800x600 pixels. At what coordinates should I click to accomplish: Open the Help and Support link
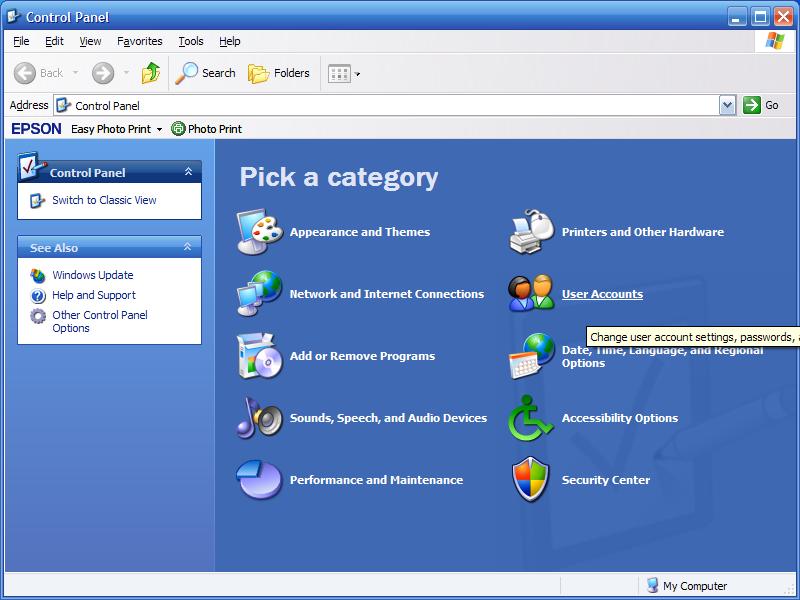pos(94,295)
